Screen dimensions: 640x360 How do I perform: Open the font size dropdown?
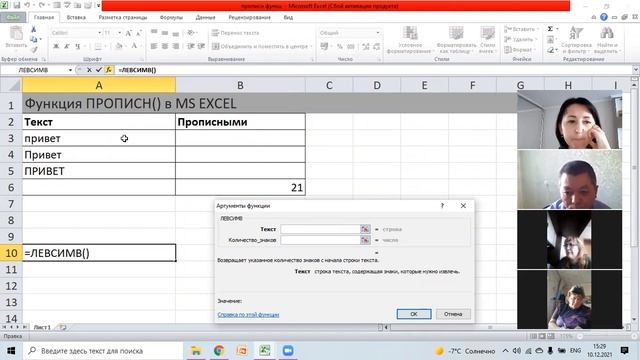tap(119, 33)
